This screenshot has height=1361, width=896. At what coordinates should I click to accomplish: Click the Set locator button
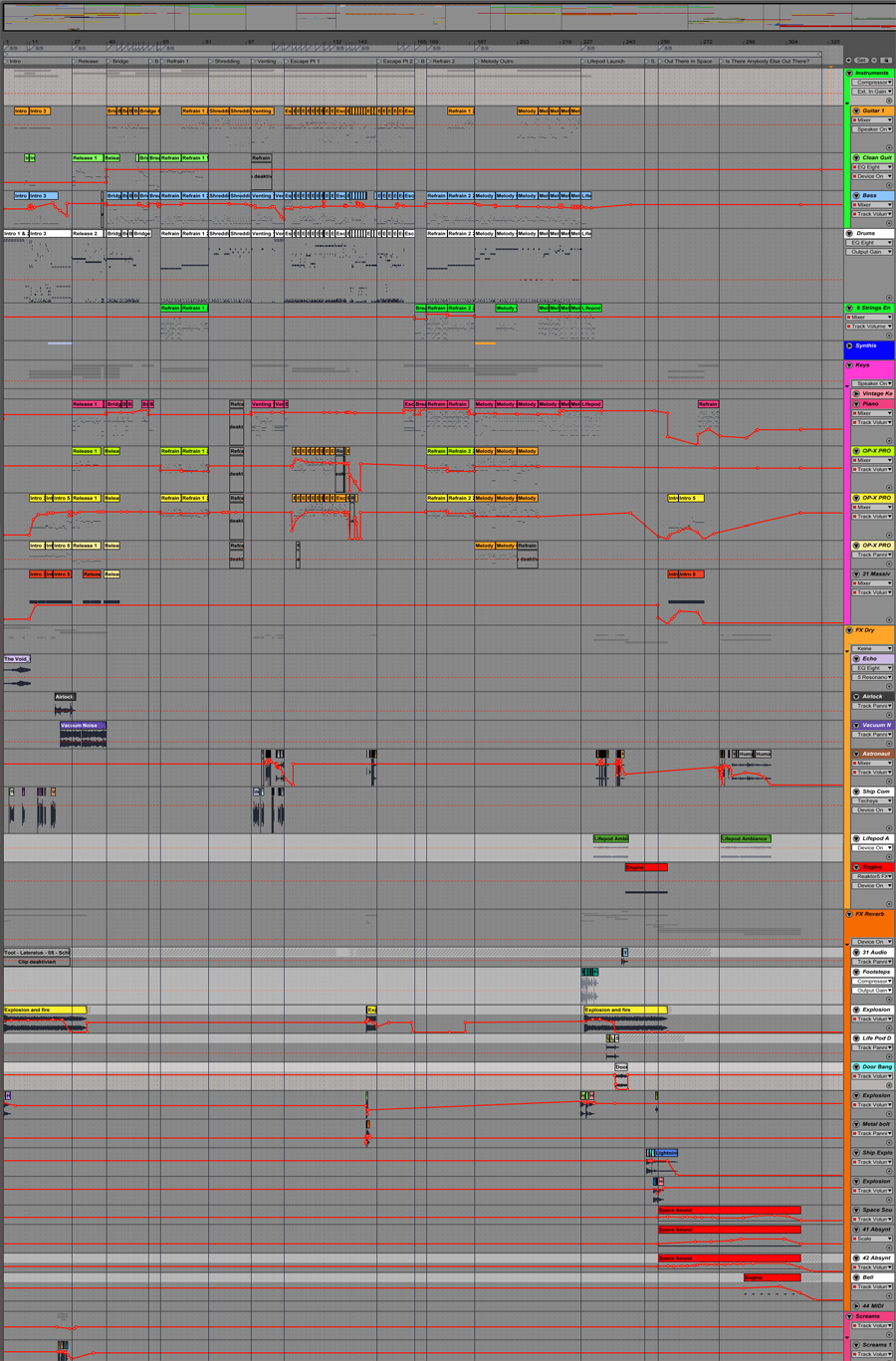[862, 61]
